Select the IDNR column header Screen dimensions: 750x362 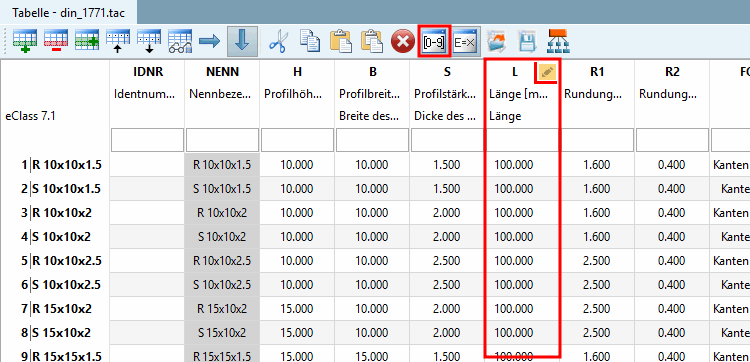point(148,72)
